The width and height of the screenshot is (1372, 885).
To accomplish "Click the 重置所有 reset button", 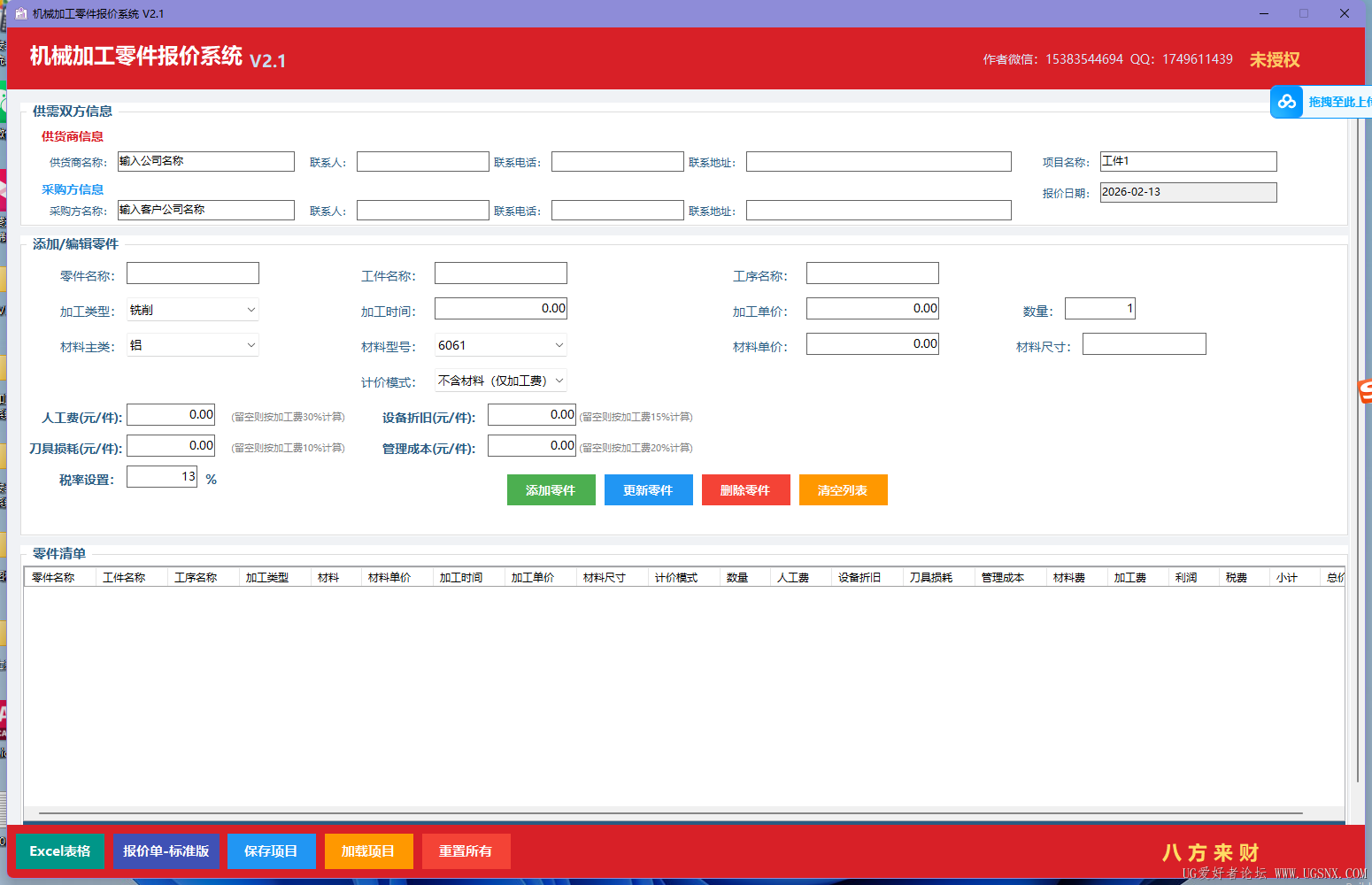I will [466, 851].
